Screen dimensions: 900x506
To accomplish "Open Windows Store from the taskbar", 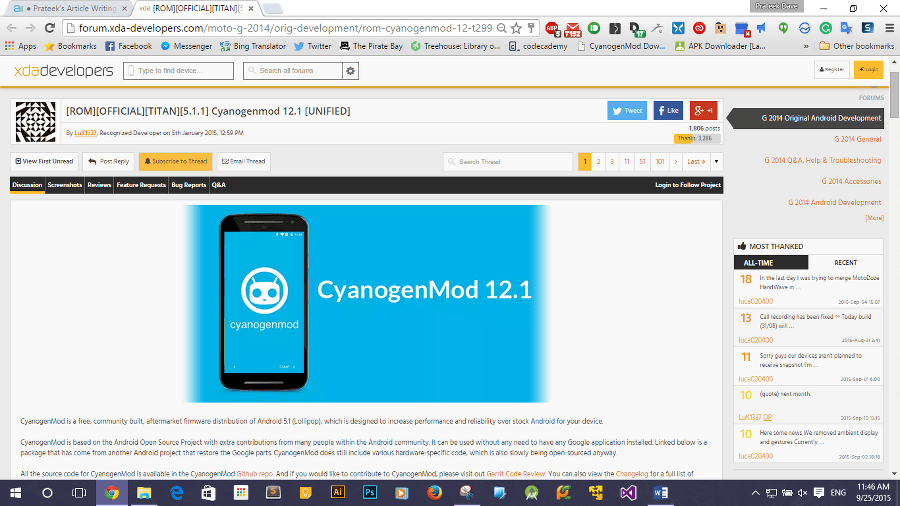I will click(208, 492).
